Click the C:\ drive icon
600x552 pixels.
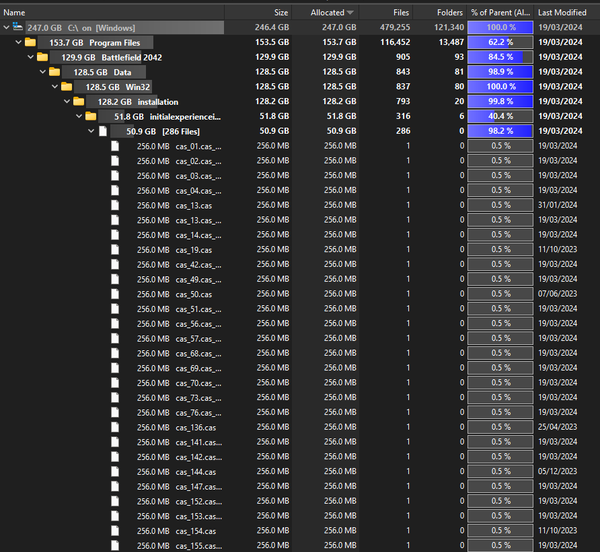(x=18, y=27)
